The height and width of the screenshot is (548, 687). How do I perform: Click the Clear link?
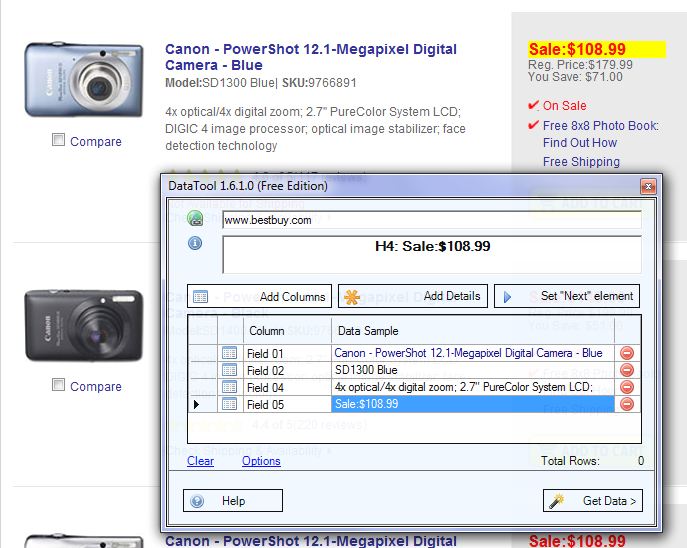200,461
